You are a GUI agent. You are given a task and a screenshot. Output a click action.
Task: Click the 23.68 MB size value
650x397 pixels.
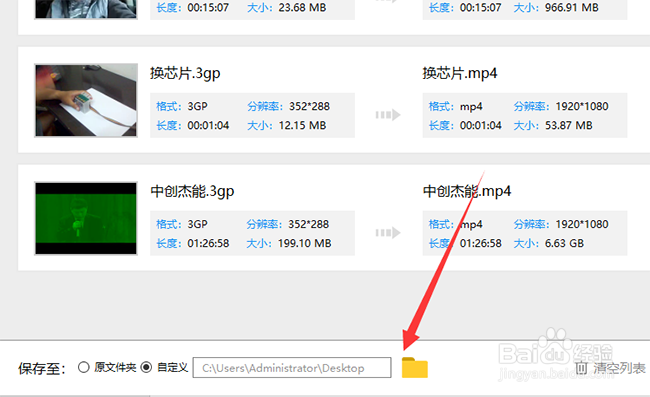click(x=302, y=7)
